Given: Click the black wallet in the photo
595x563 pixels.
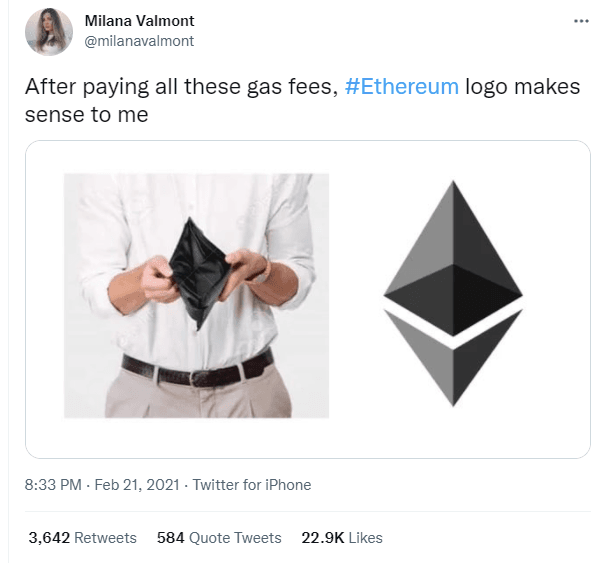Looking at the screenshot, I should pos(199,273).
